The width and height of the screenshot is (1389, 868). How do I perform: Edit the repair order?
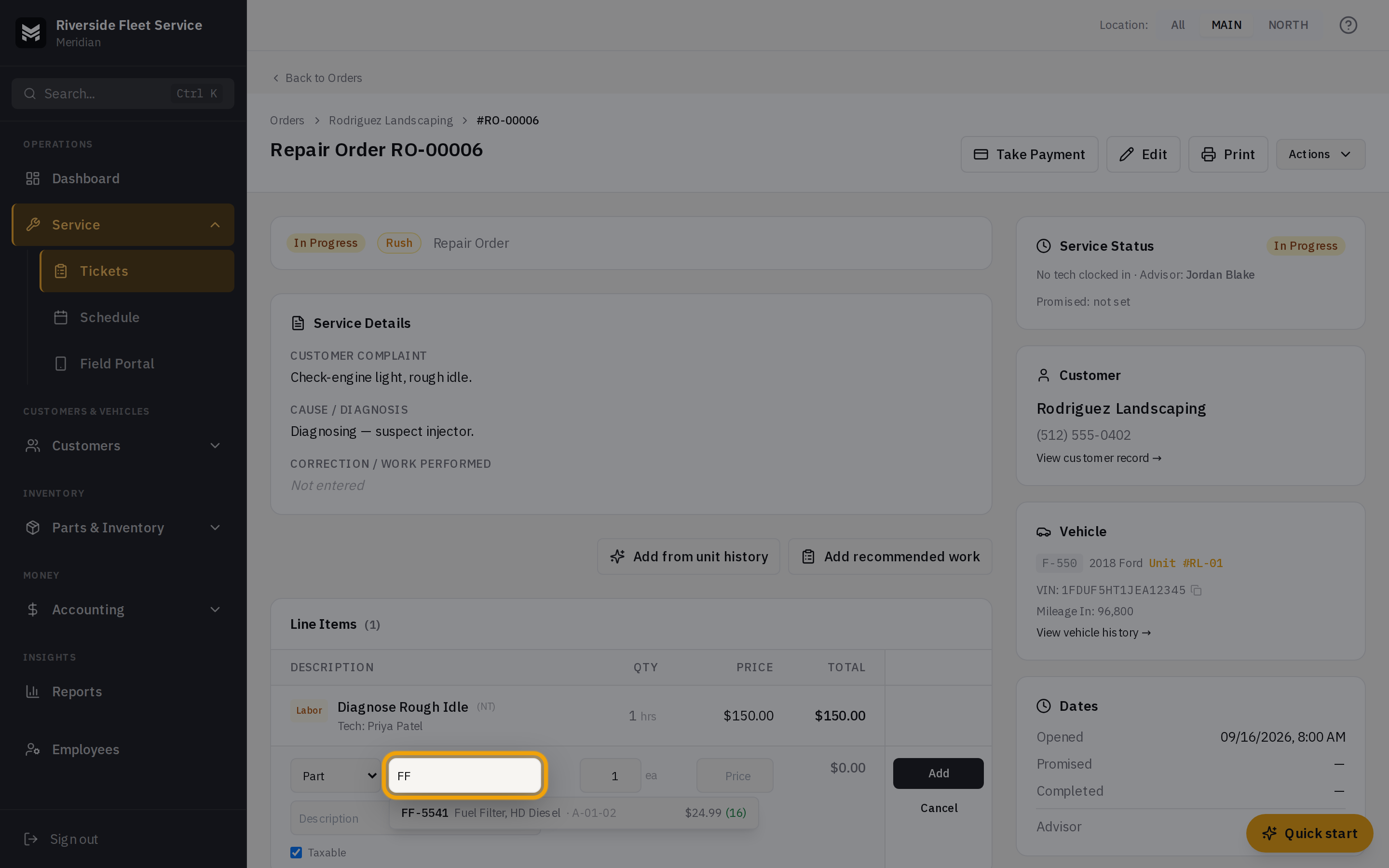click(x=1143, y=154)
